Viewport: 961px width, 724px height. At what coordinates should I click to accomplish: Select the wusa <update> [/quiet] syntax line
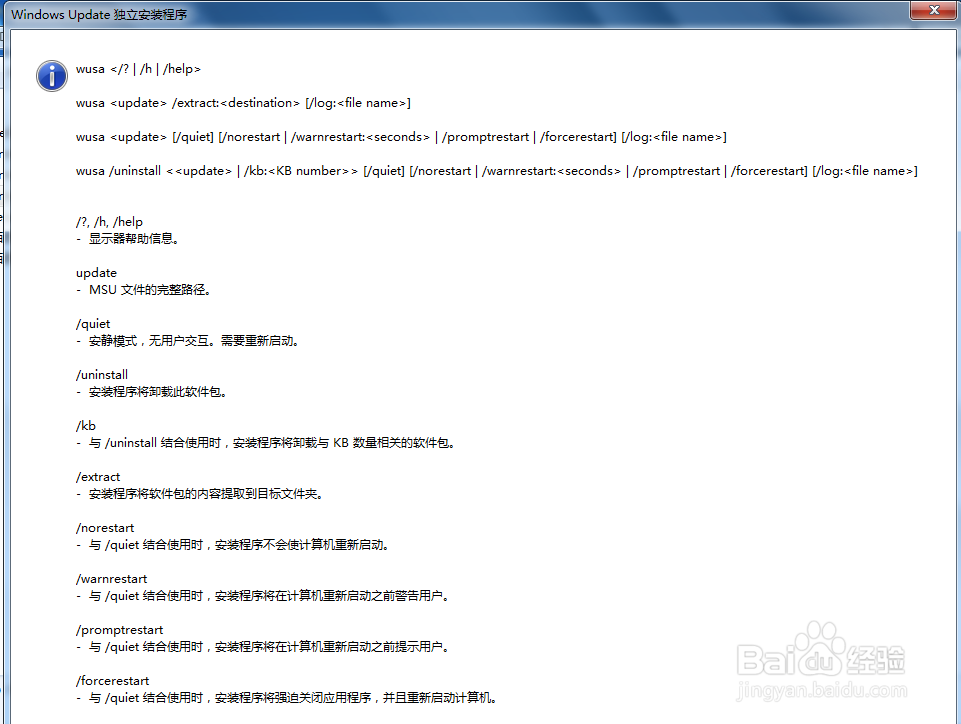click(401, 137)
